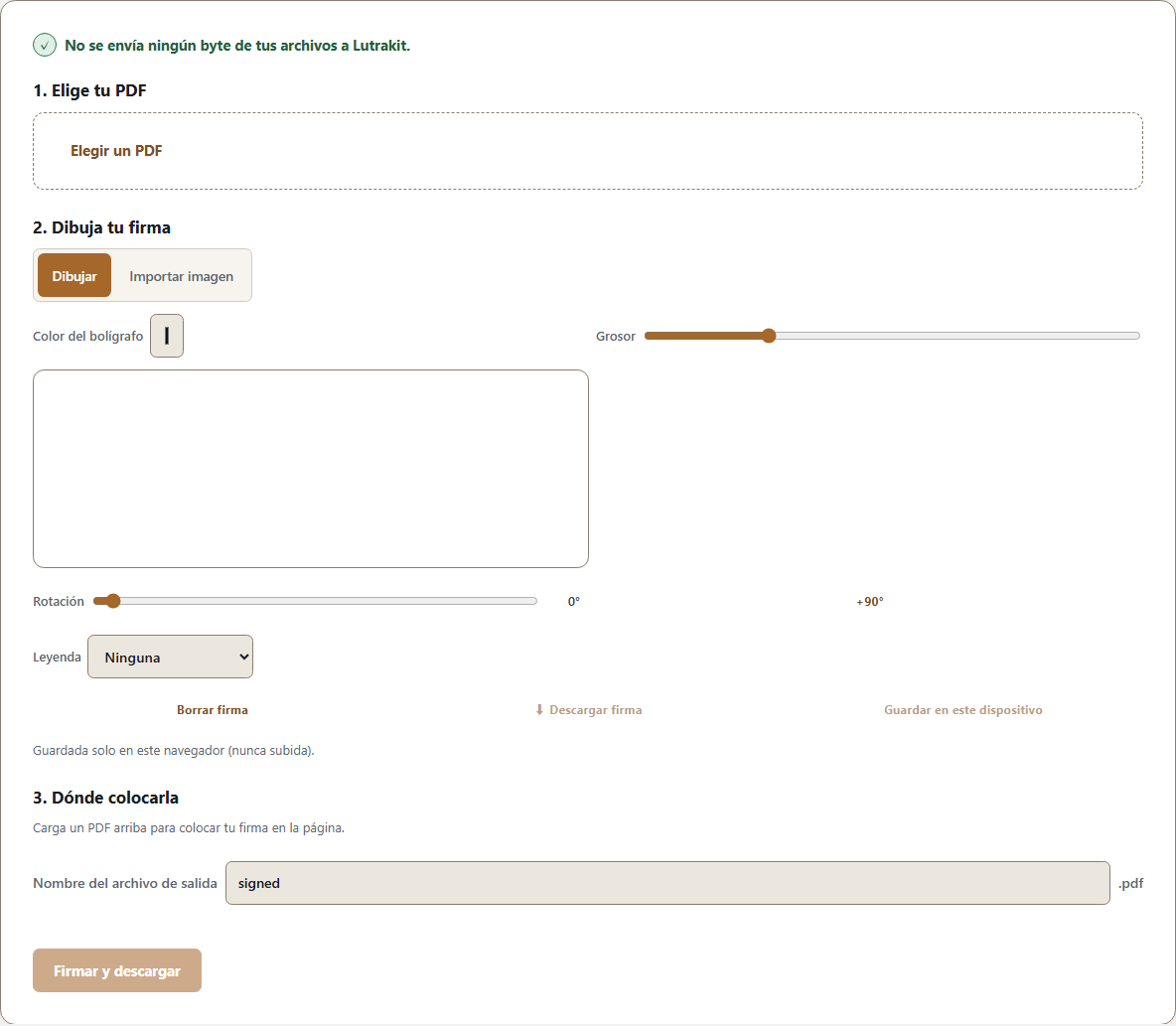Click inside the signature drawing canvas
The image size is (1176, 1026).
click(x=311, y=469)
